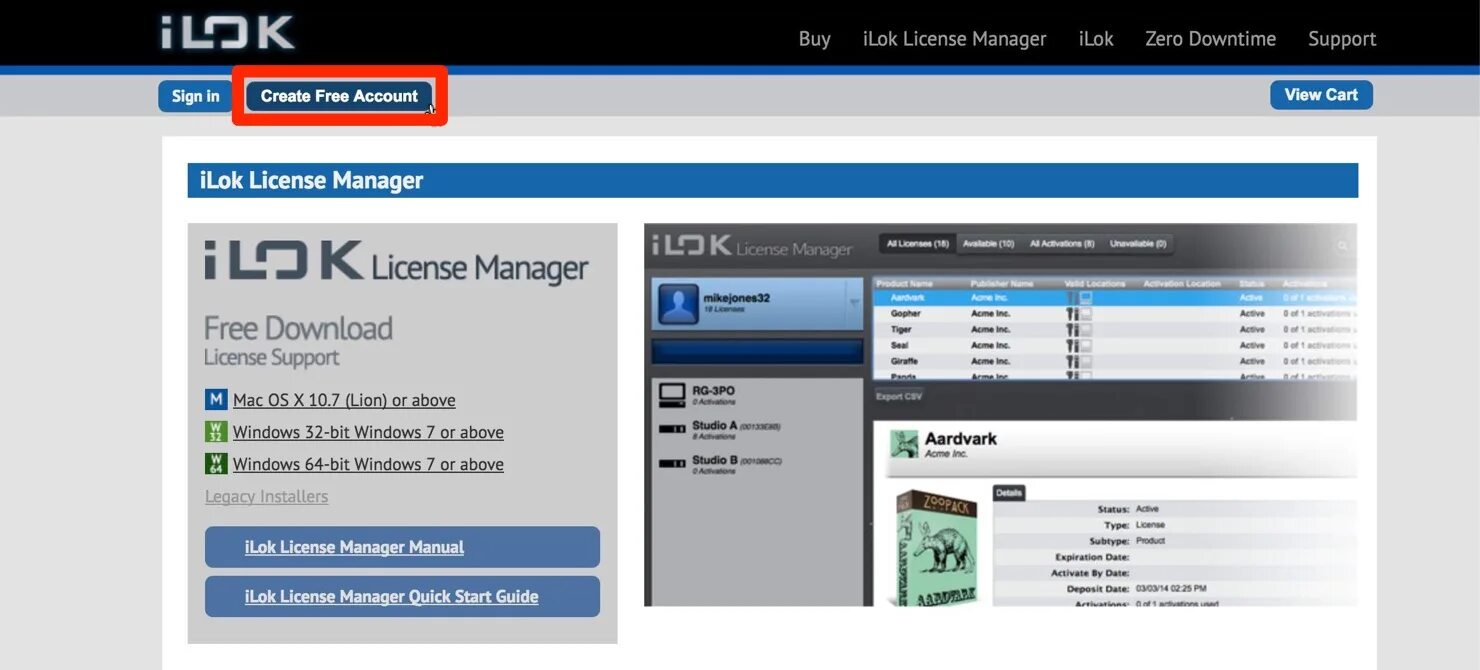Viewport: 1480px width, 670px height.
Task: Download Mac OS X 10.7 (Lion) installer link
Action: coord(344,400)
